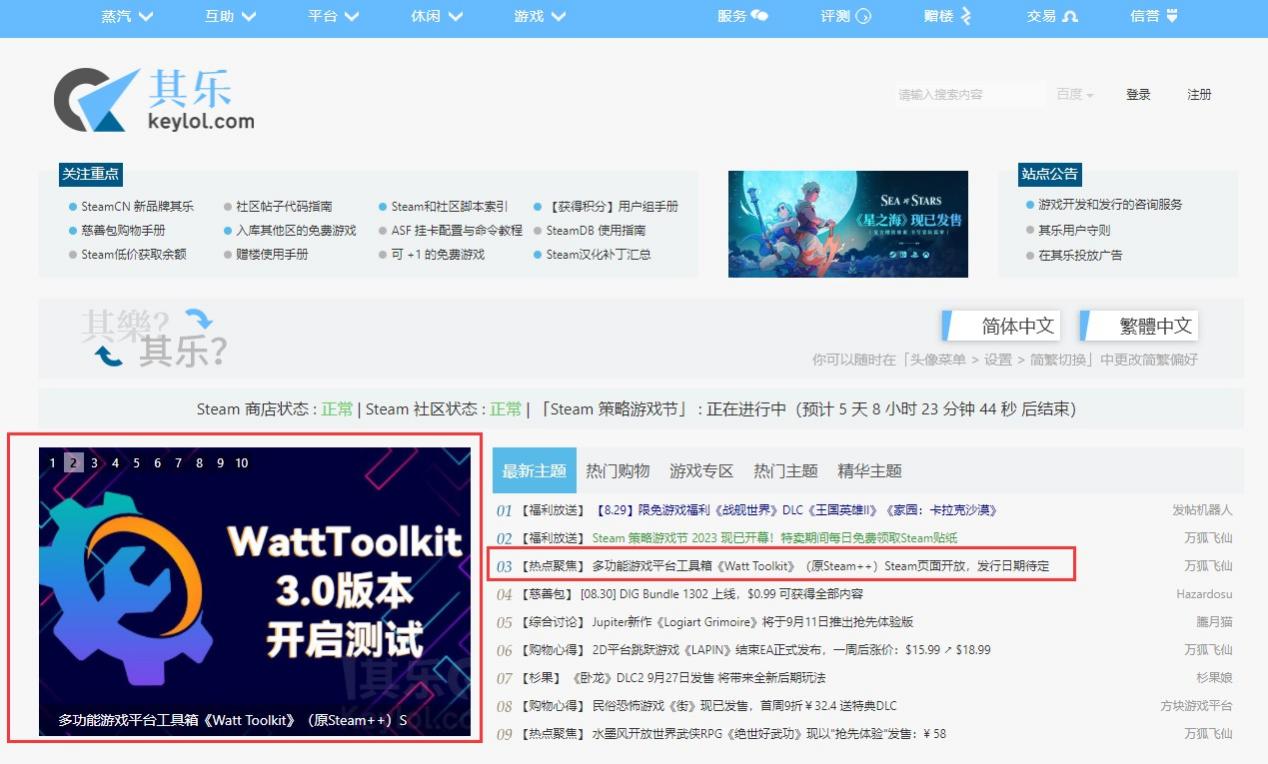Open the 百度 search engine dropdown
The image size is (1268, 764).
click(1074, 95)
